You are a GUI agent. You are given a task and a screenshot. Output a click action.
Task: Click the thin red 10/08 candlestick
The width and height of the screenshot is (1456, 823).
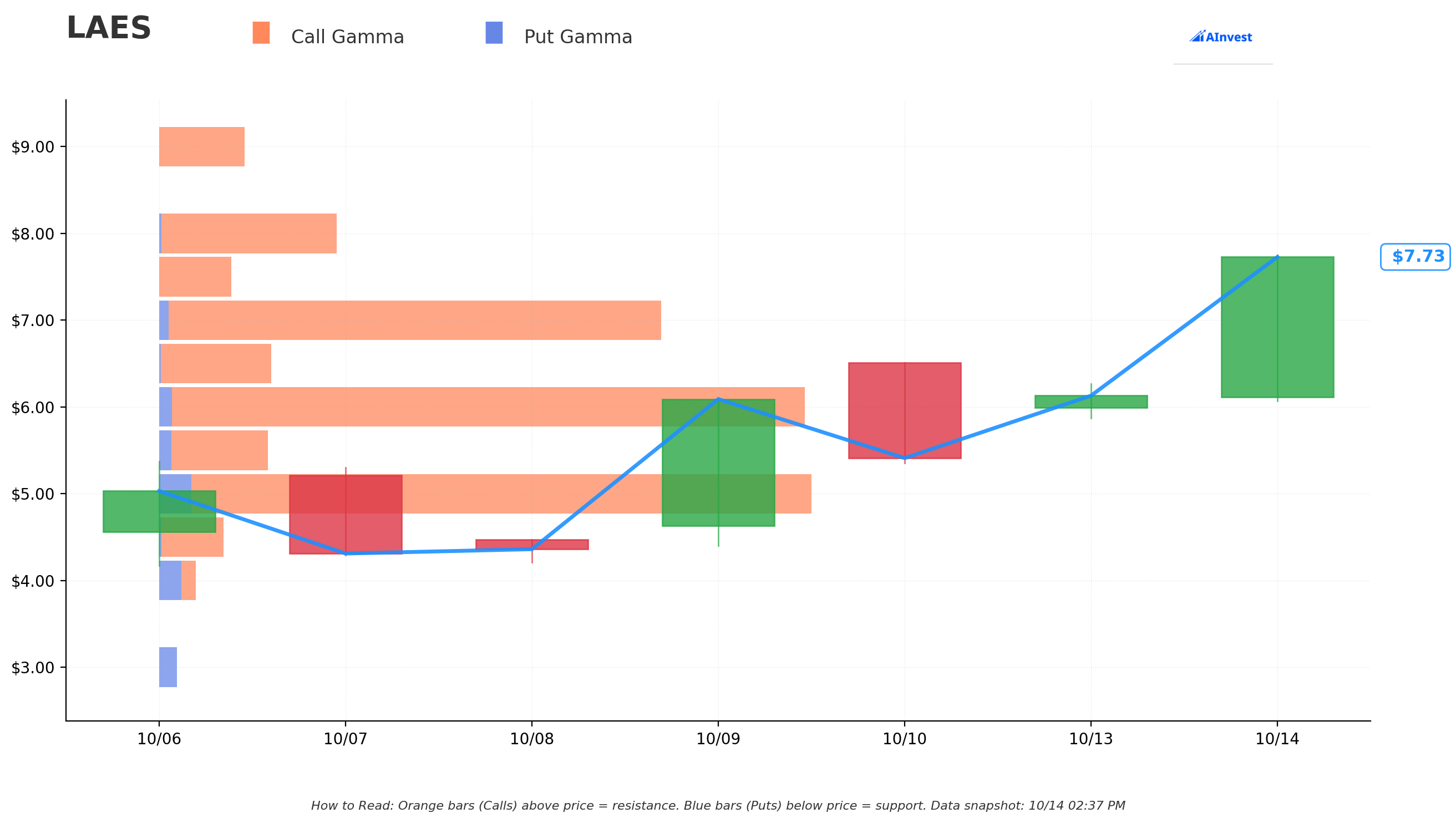pyautogui.click(x=532, y=545)
